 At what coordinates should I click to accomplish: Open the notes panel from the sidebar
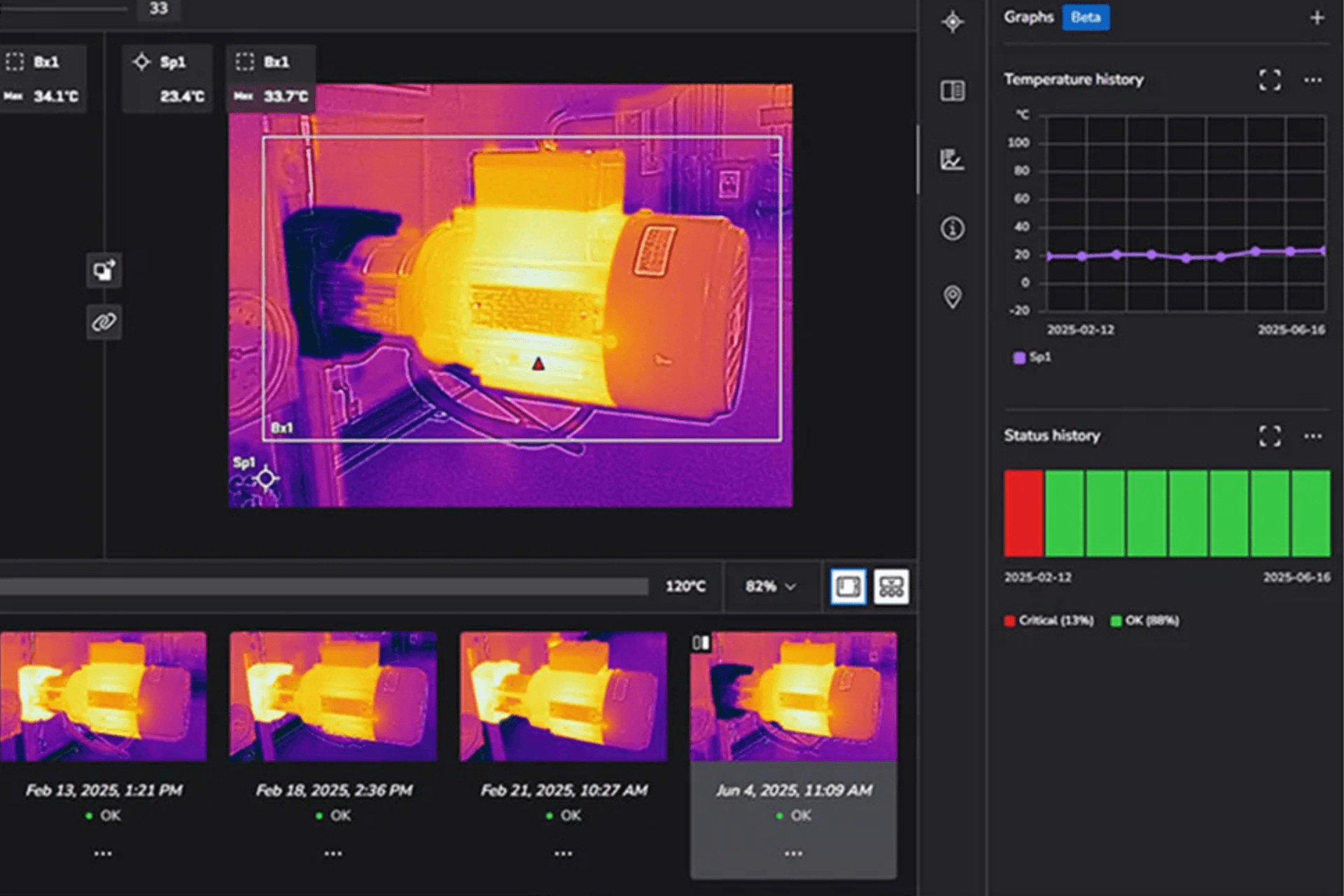coord(952,91)
